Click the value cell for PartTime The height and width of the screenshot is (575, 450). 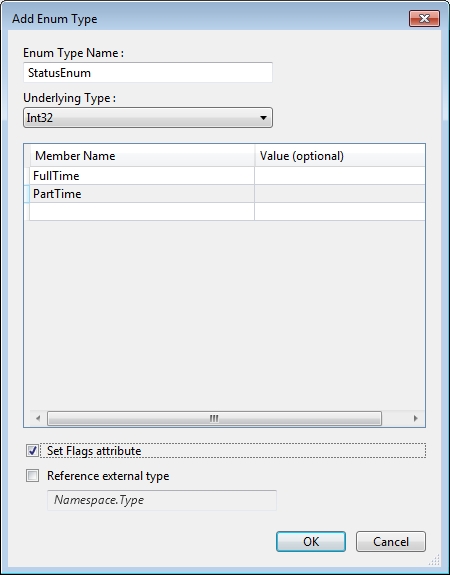point(340,194)
